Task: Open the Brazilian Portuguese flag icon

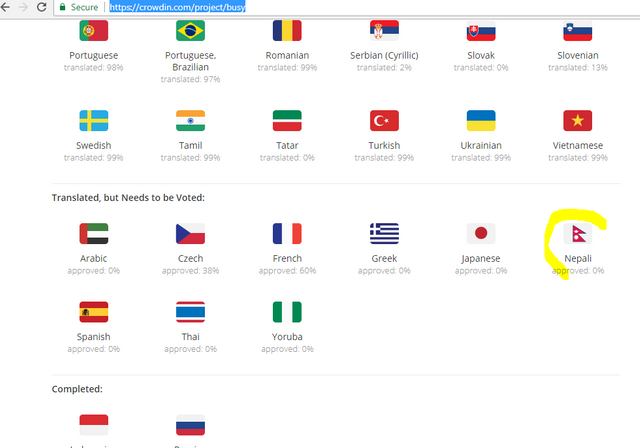Action: coord(190,30)
